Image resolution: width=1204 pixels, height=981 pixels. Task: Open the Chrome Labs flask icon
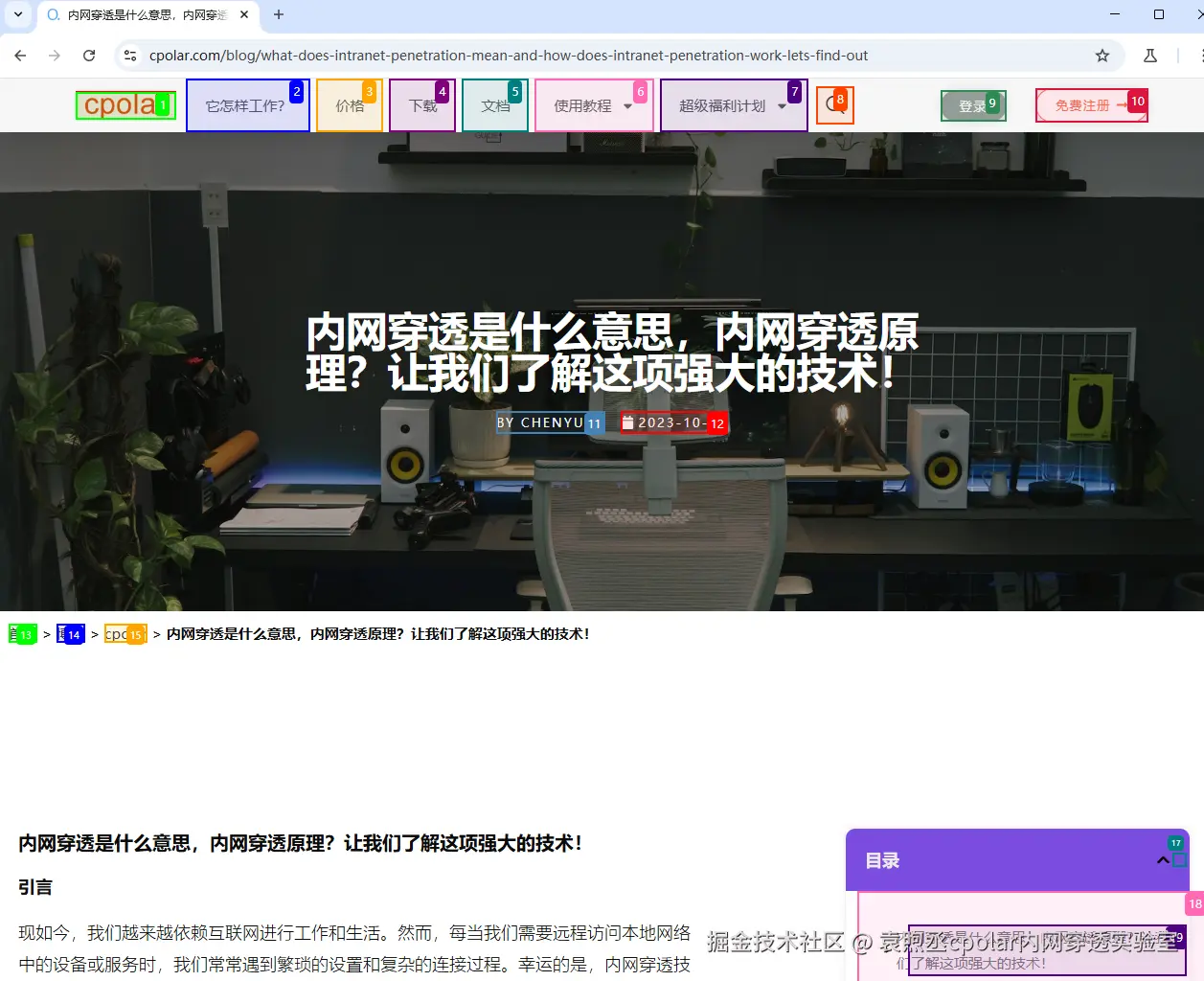1150,56
